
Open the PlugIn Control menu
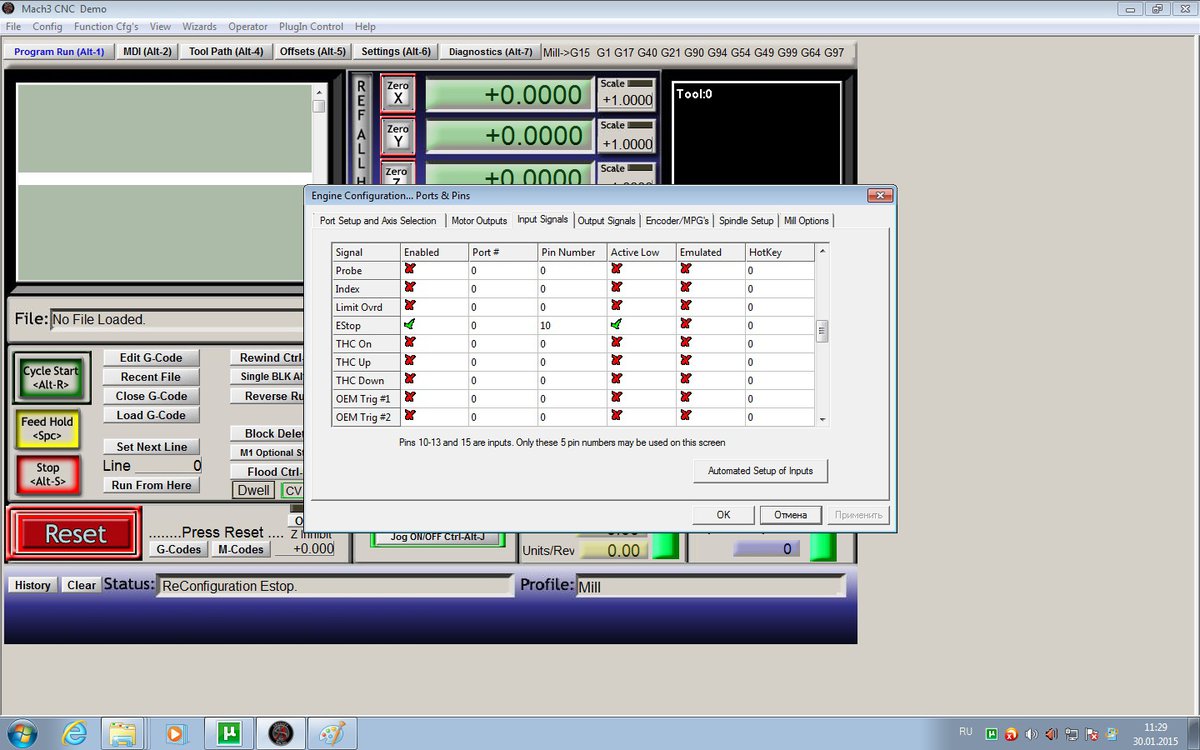tap(312, 26)
